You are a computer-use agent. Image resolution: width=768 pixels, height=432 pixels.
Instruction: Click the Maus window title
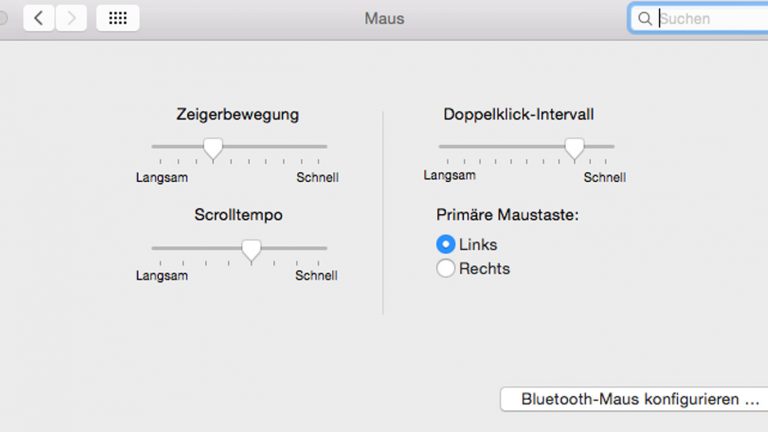point(384,18)
